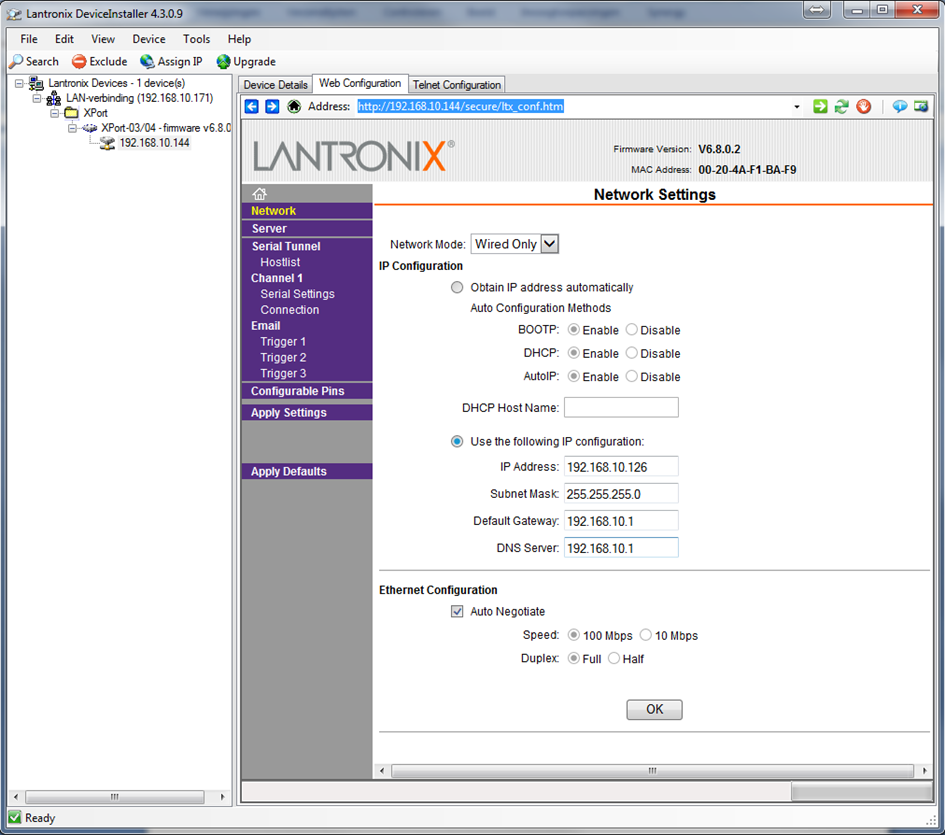Screen dimensions: 945x835
Task: Choose Use the following IP configuration
Action: pos(457,442)
